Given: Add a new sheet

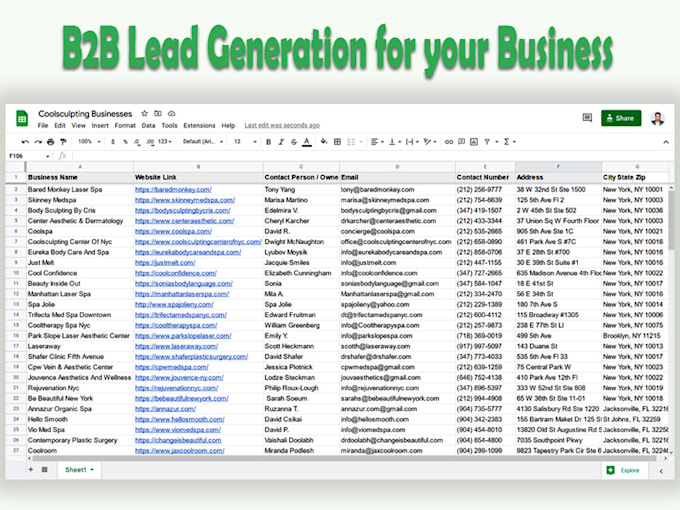Looking at the screenshot, I should coord(30,469).
